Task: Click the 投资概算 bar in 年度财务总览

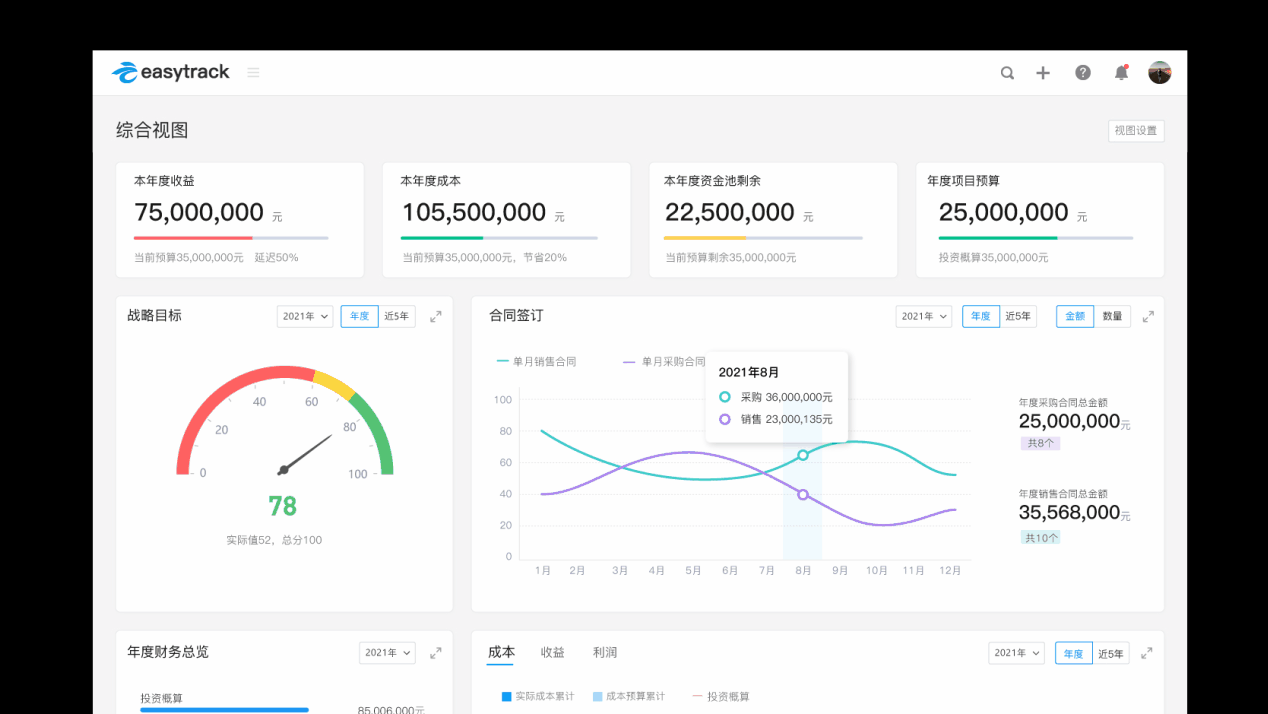Action: tap(224, 710)
